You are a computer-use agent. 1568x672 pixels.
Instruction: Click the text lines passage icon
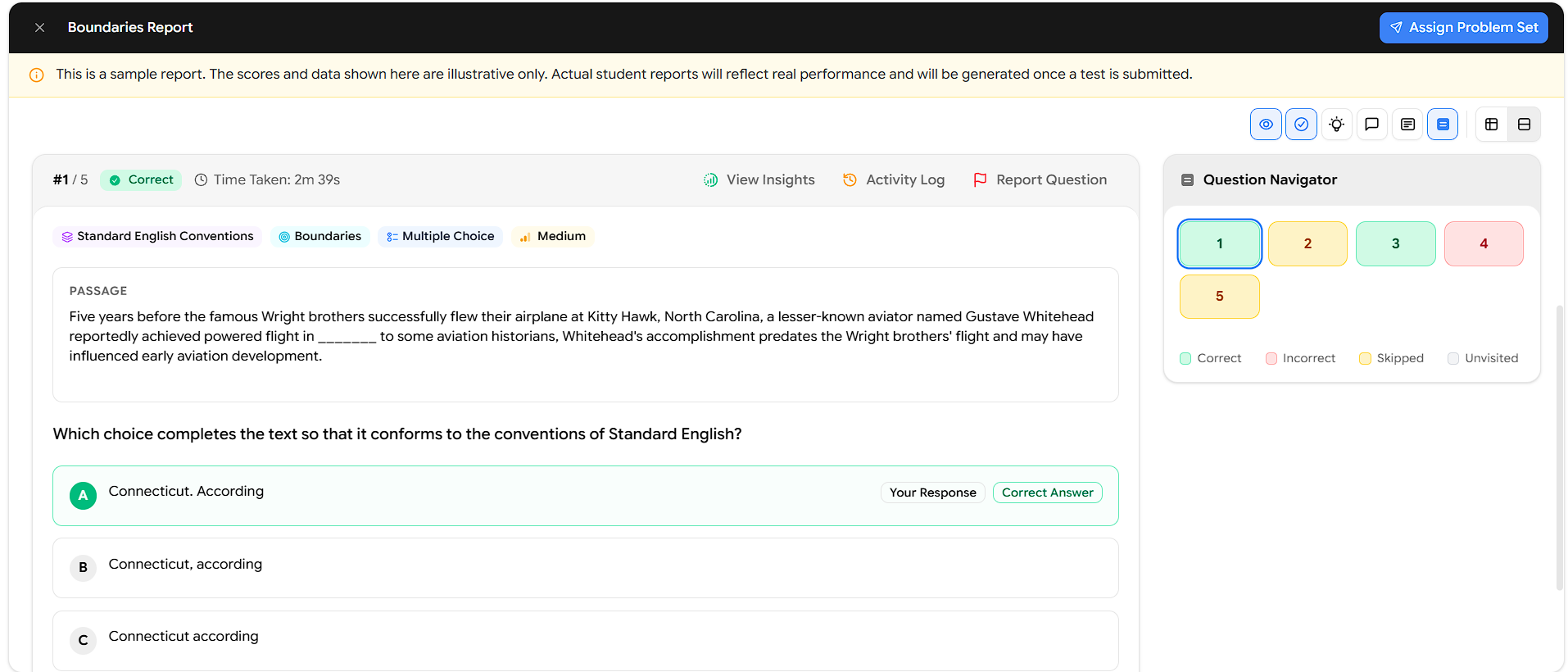(1407, 125)
